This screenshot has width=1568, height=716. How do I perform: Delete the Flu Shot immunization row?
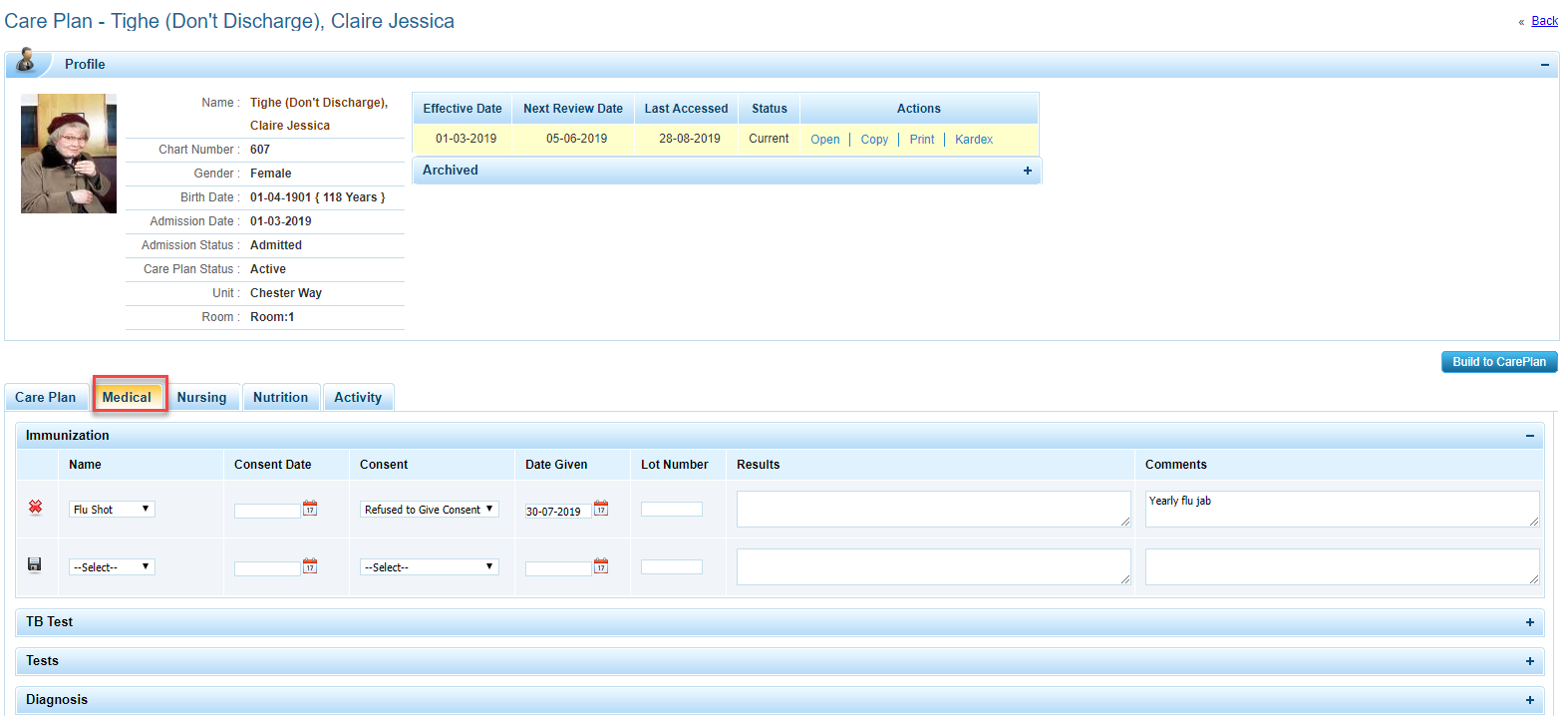(35, 508)
